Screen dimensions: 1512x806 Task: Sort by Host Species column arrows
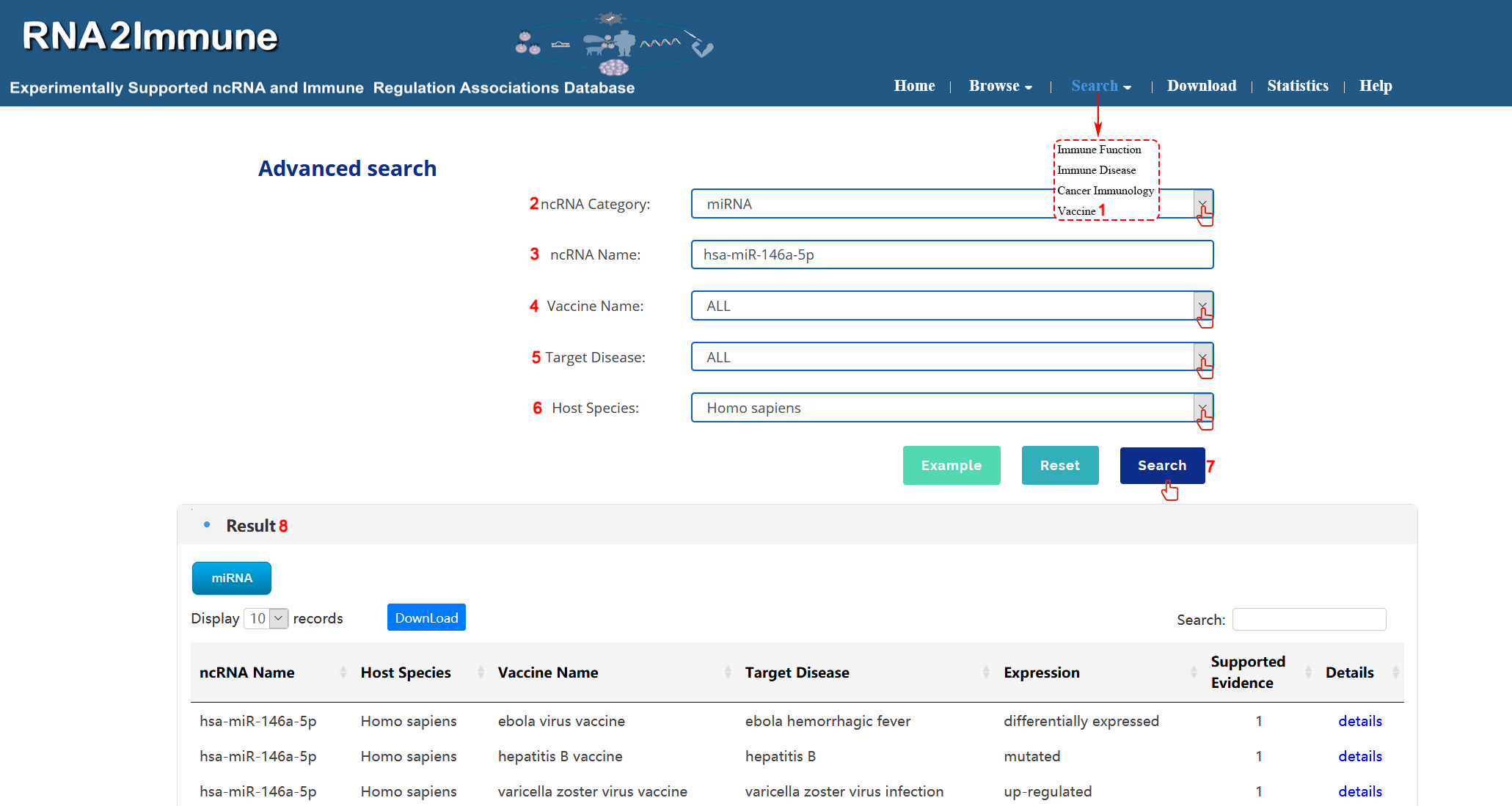[x=481, y=673]
